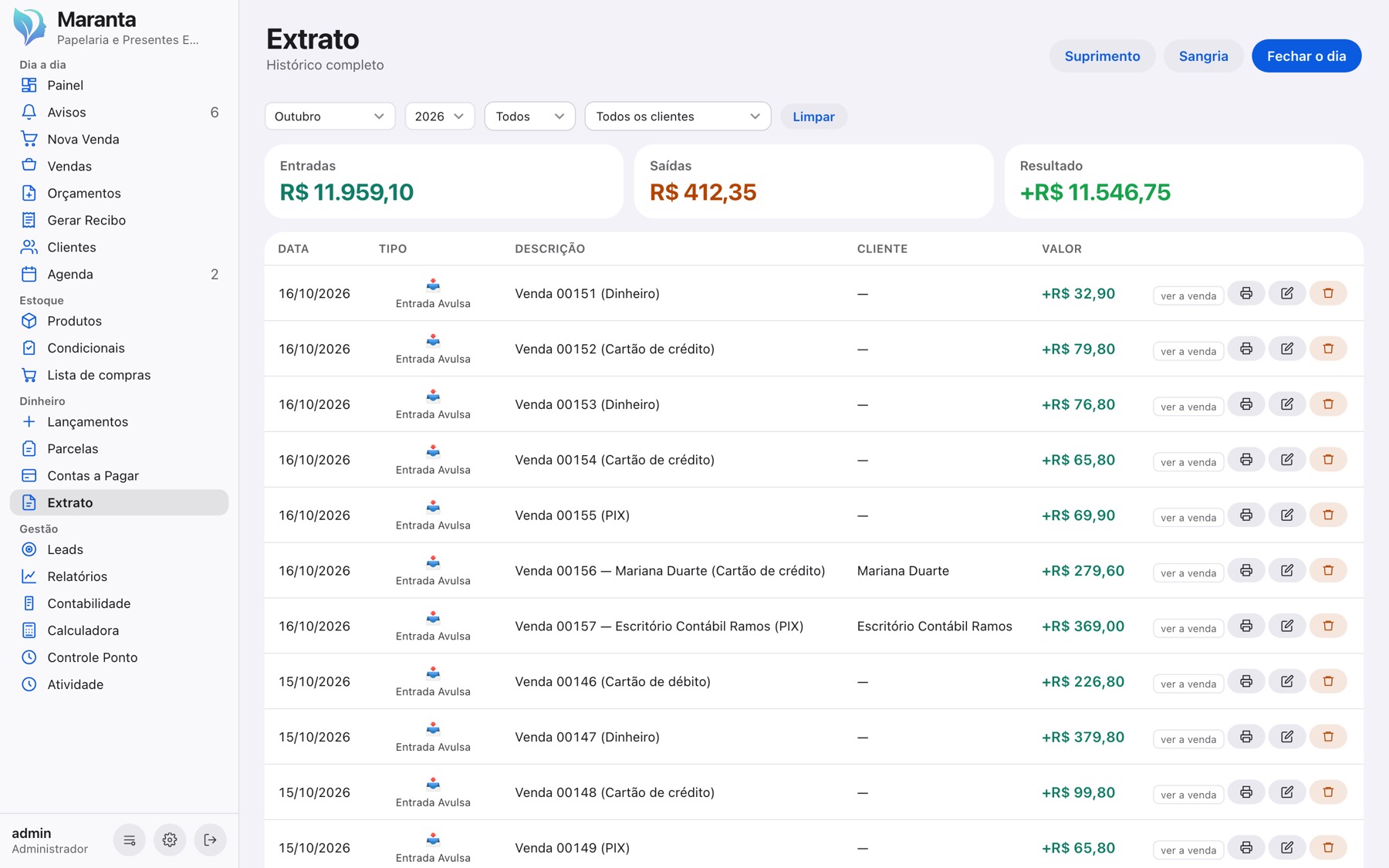
Task: Open Agenda in the sidebar
Action: tap(119, 275)
